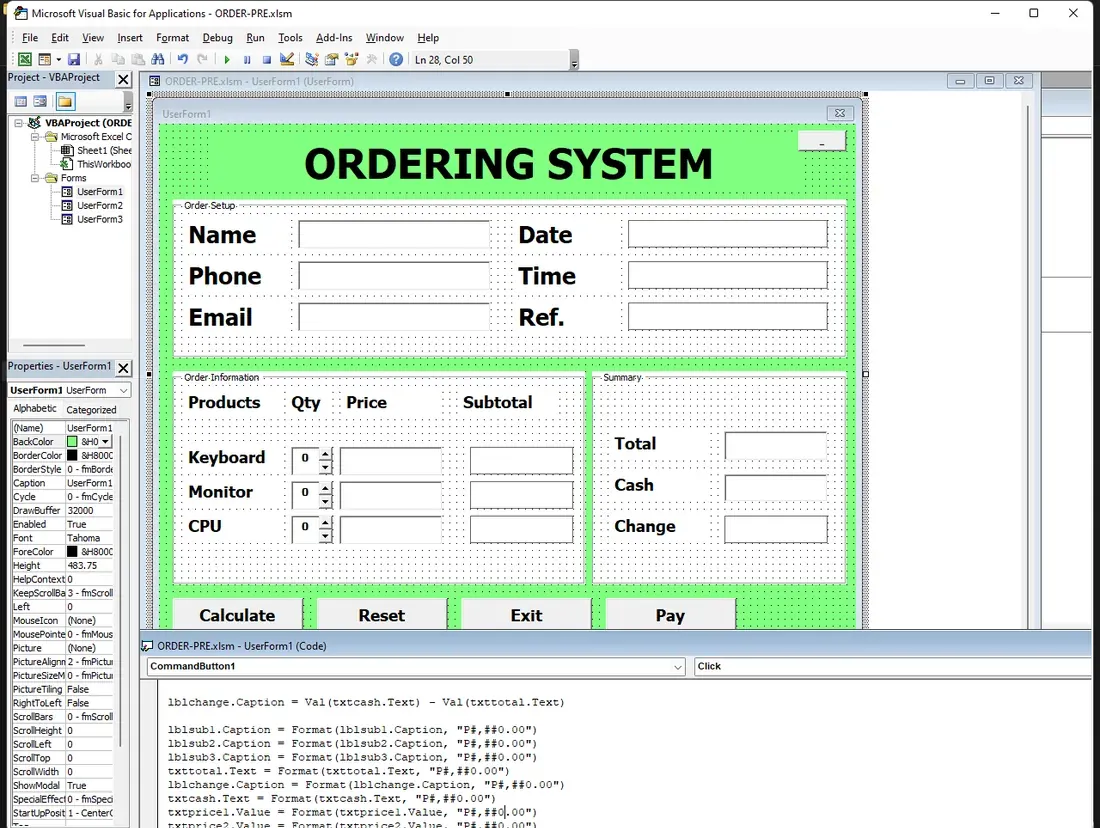
Task: Open the Object Browser toolbar icon
Action: click(x=351, y=60)
